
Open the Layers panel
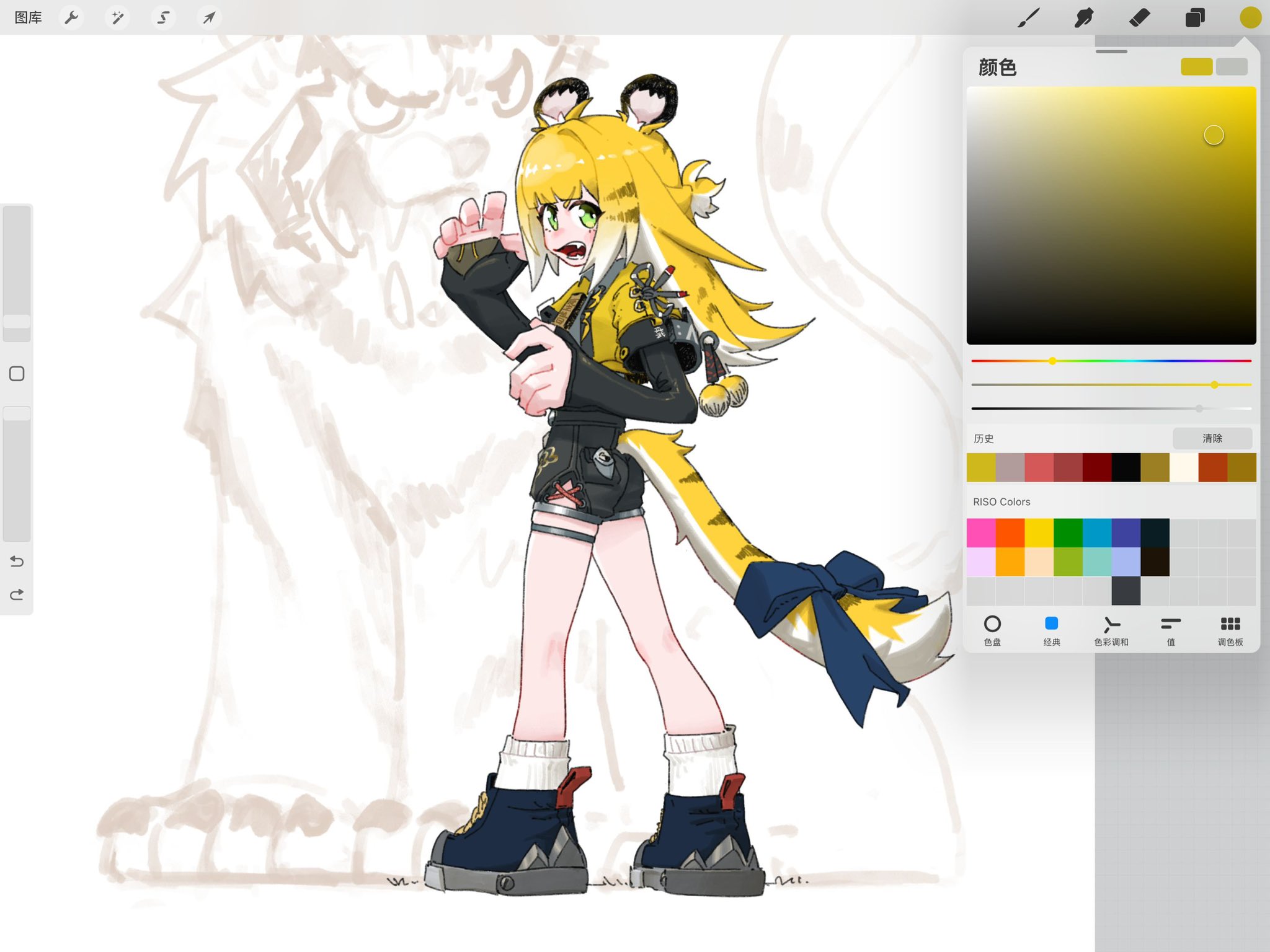pyautogui.click(x=1195, y=18)
